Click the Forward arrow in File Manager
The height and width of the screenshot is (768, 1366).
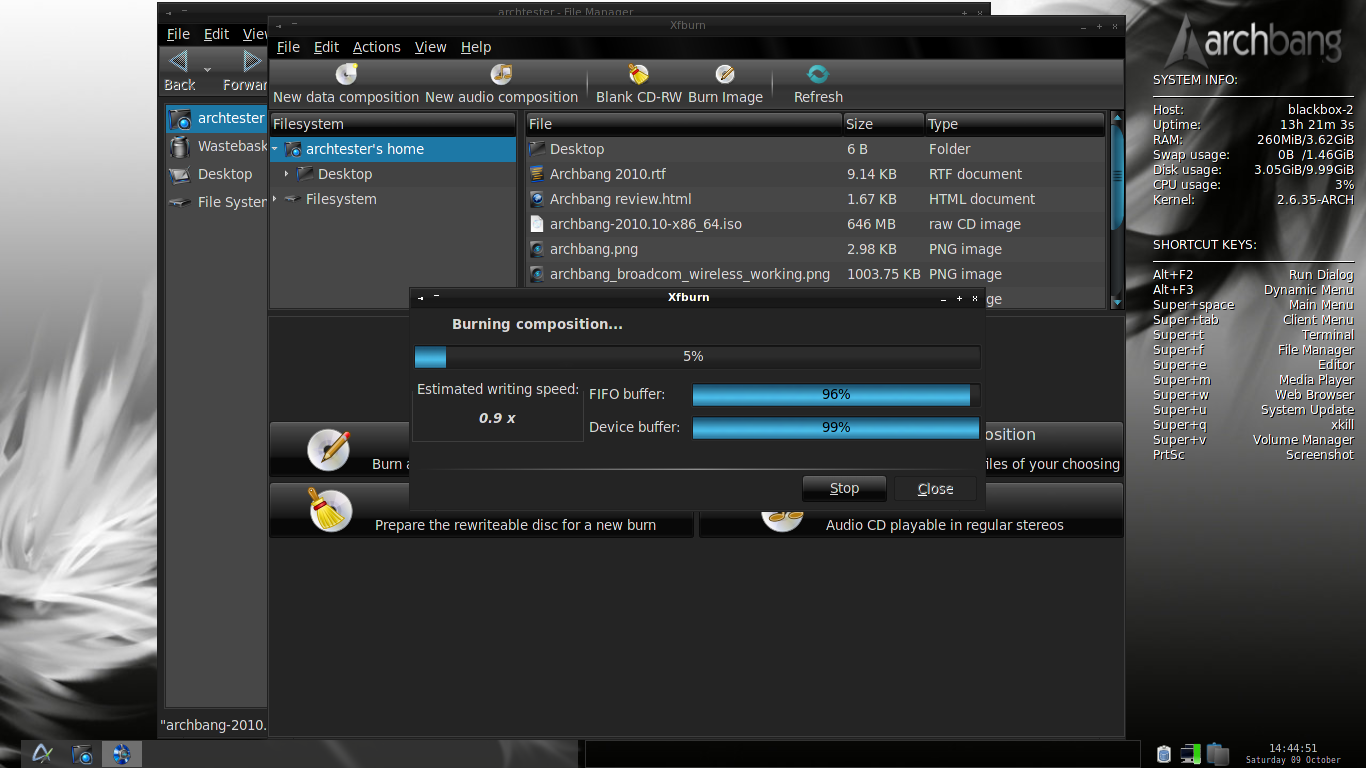coord(253,62)
